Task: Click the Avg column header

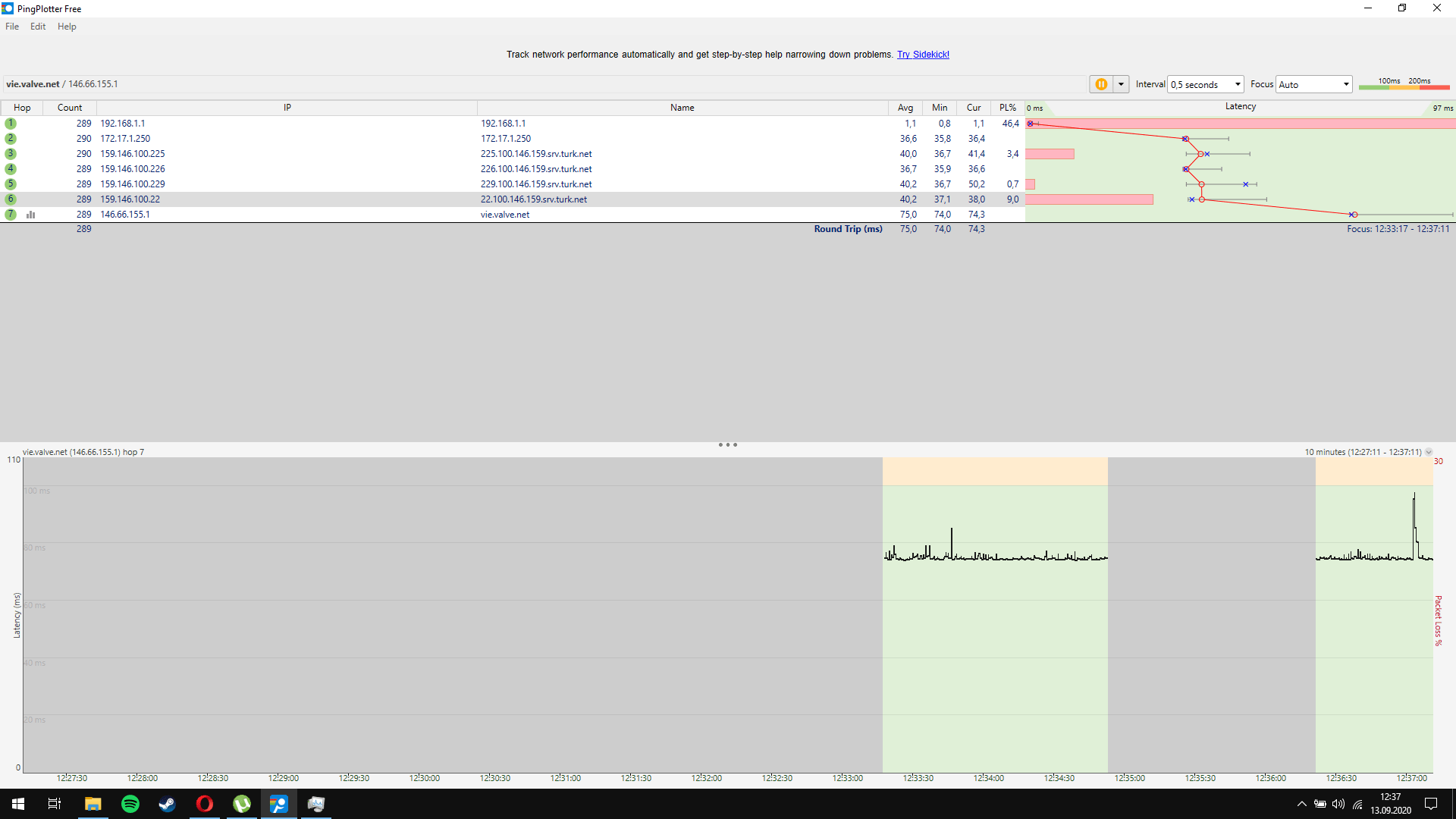Action: tap(905, 108)
